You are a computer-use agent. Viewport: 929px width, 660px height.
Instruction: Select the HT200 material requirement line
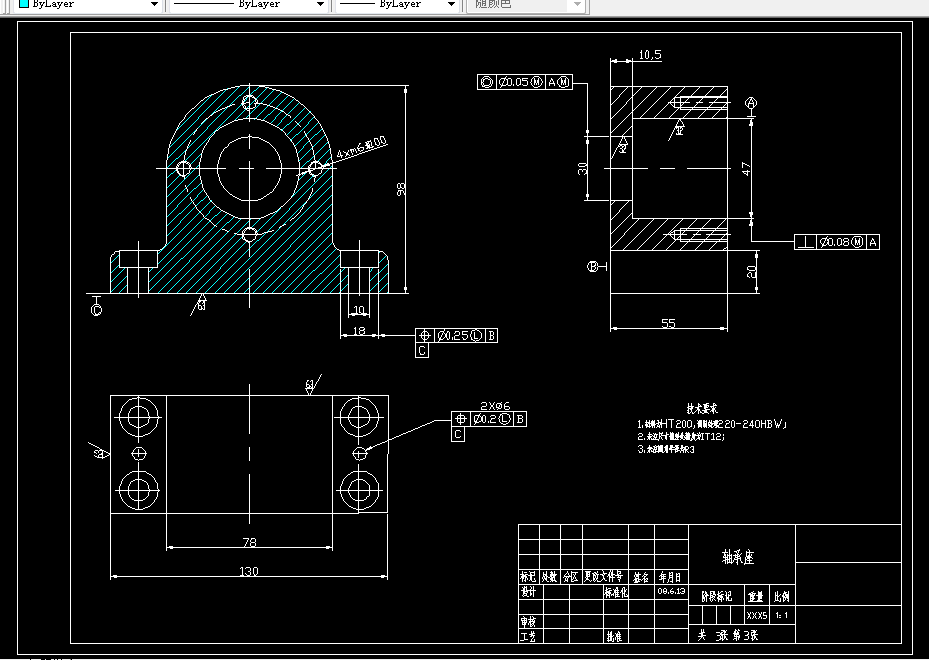(712, 424)
